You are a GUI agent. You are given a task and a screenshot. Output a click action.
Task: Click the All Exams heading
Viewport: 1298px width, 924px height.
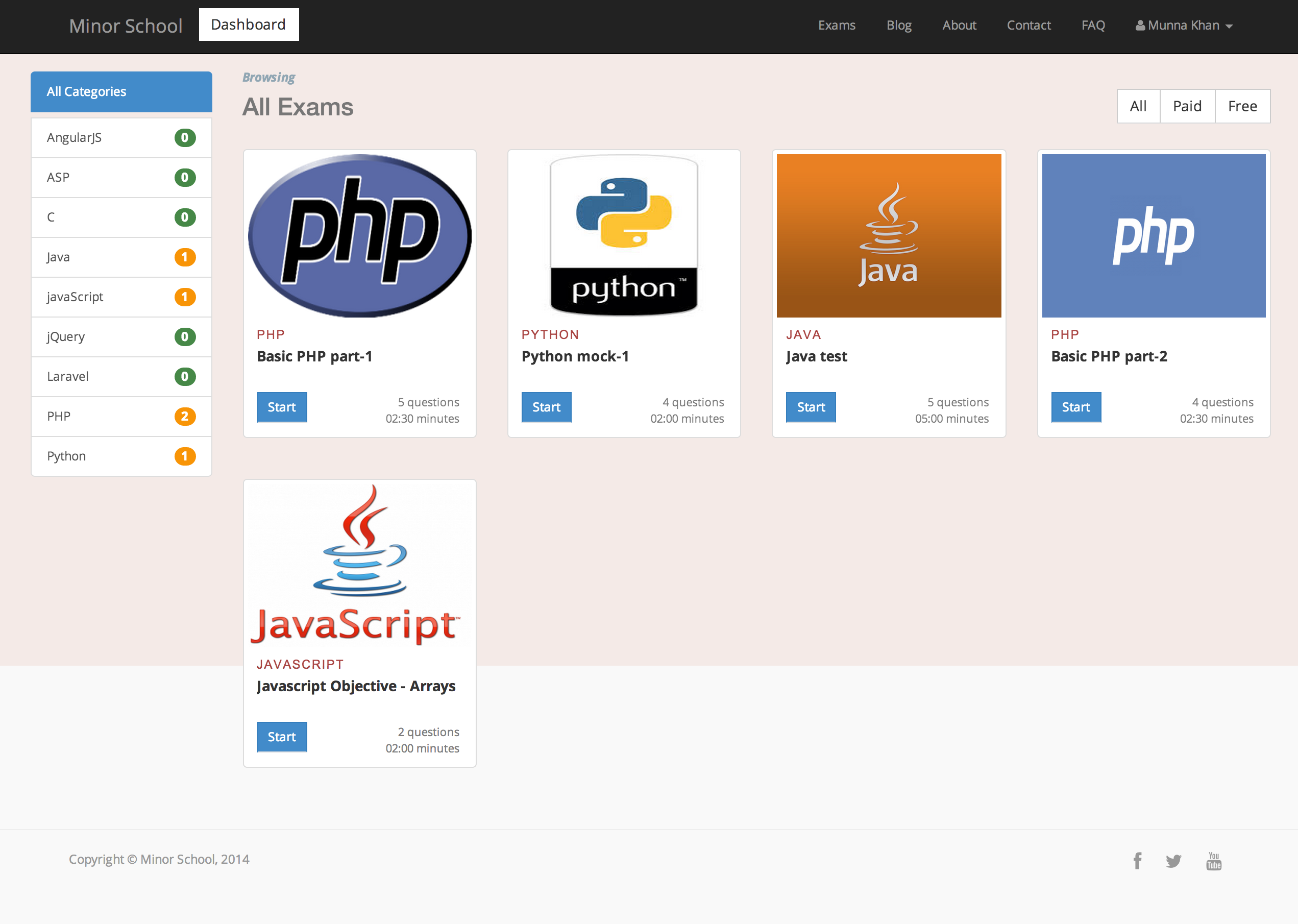pyautogui.click(x=298, y=107)
